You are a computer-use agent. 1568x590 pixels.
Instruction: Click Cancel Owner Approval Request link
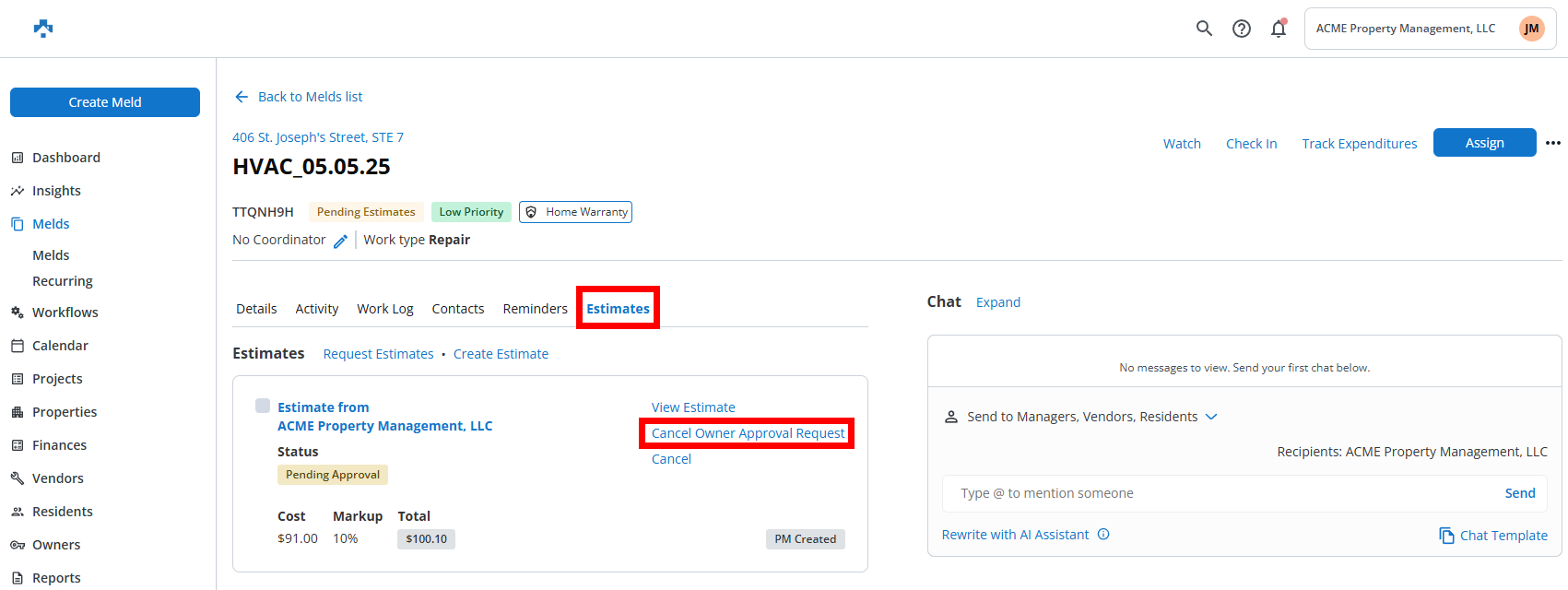click(x=747, y=433)
